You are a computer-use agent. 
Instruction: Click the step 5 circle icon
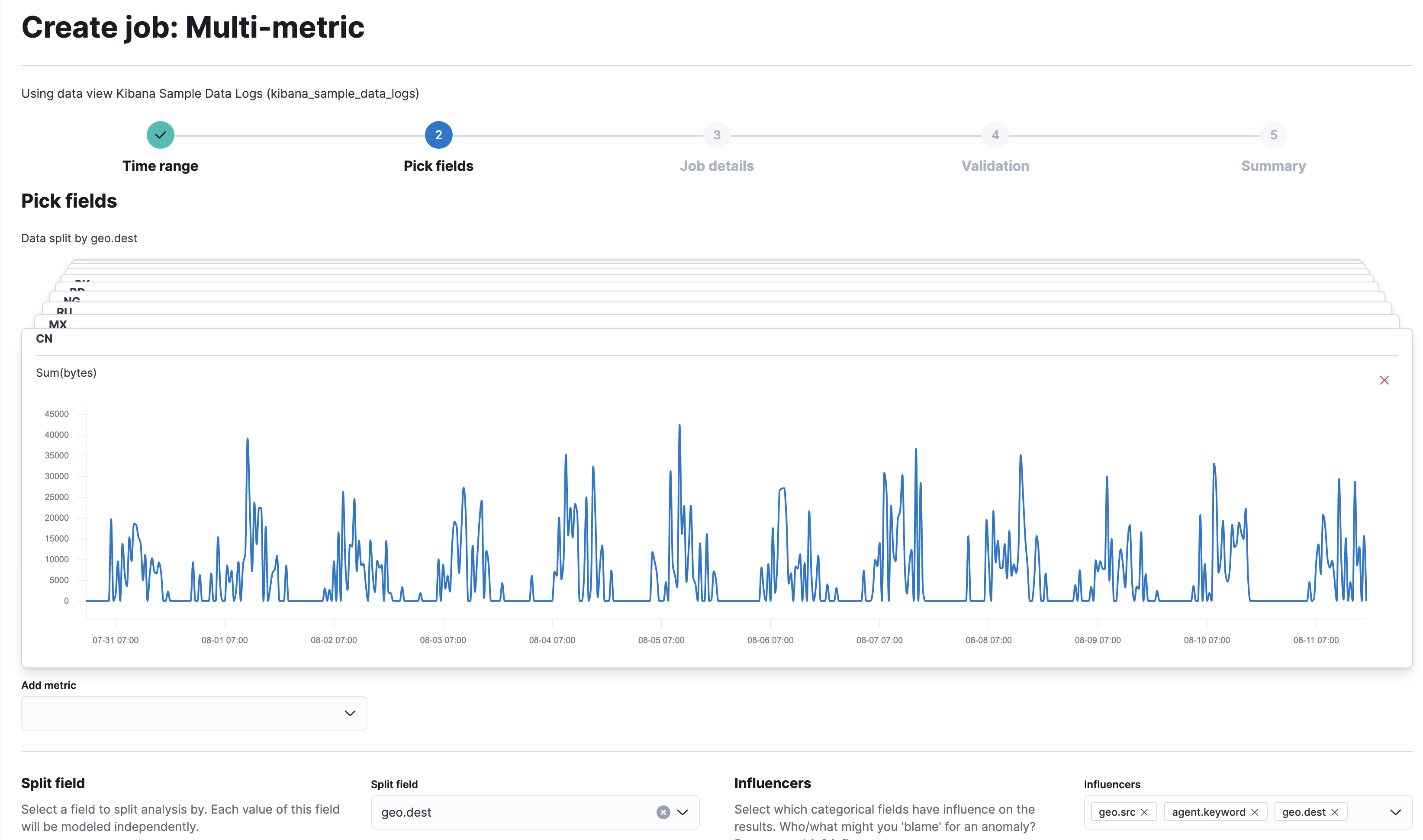pos(1274,135)
